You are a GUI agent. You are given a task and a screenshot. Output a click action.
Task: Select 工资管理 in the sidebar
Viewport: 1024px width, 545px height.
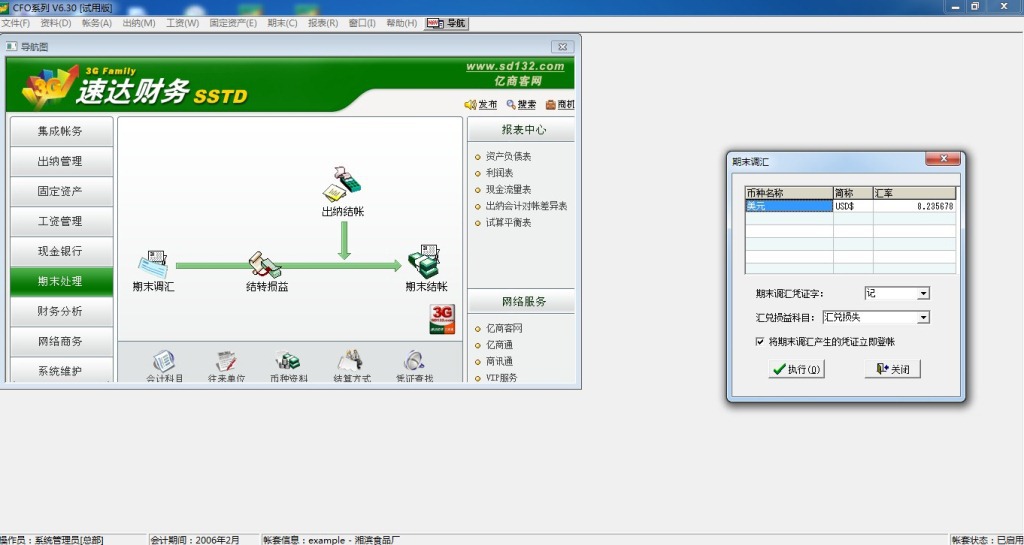click(60, 221)
